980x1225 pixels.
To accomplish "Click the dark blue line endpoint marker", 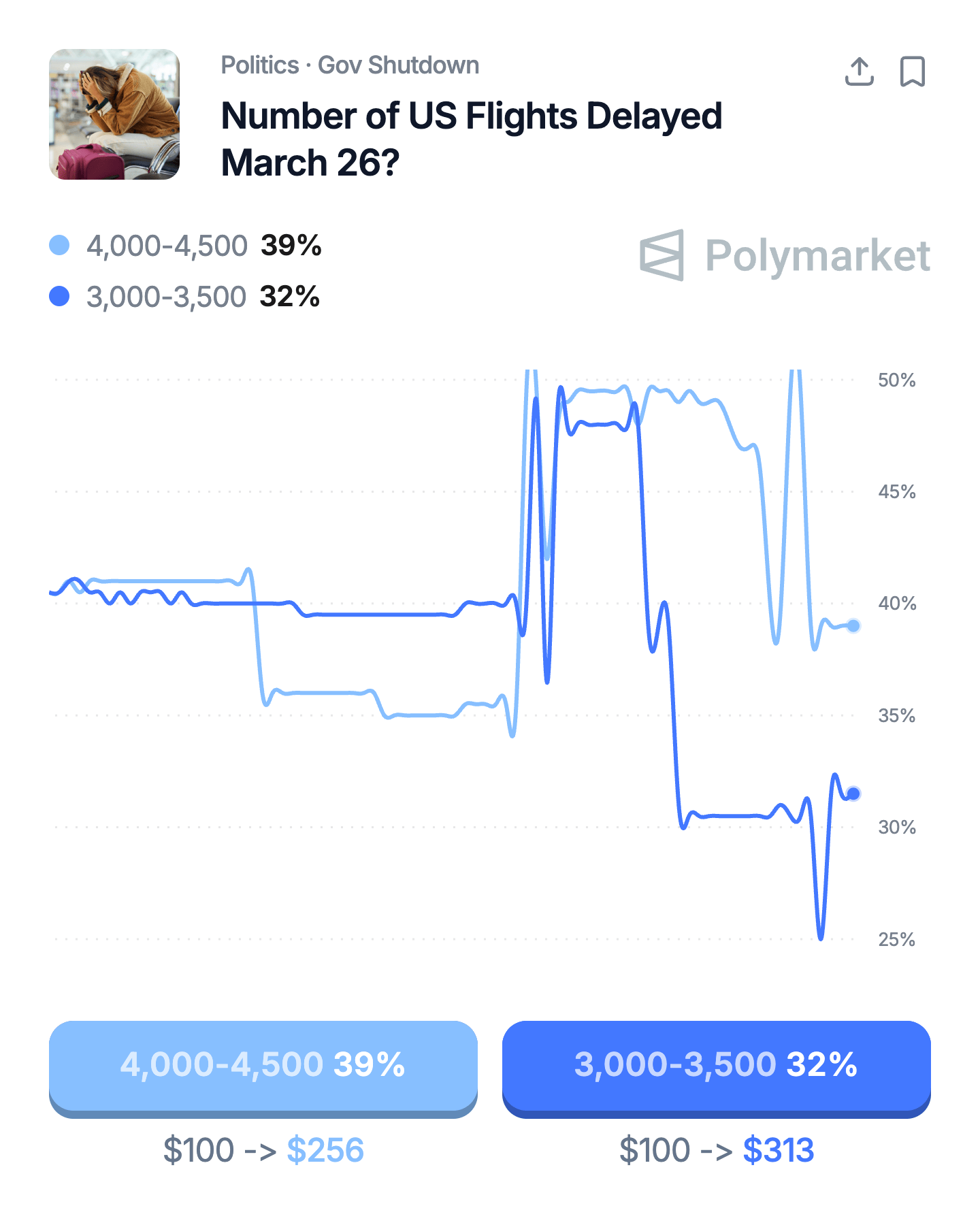I will click(853, 794).
